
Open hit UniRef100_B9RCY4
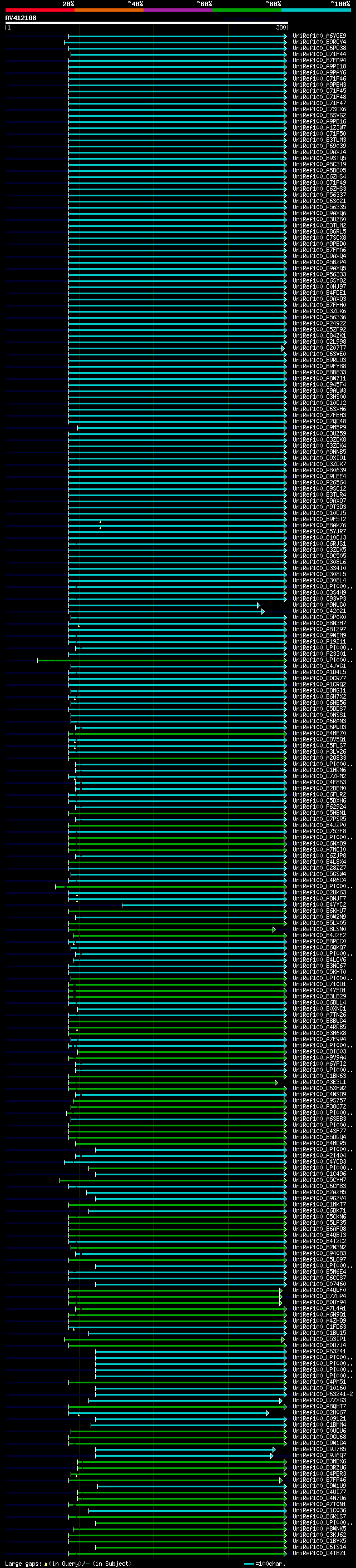click(x=319, y=42)
